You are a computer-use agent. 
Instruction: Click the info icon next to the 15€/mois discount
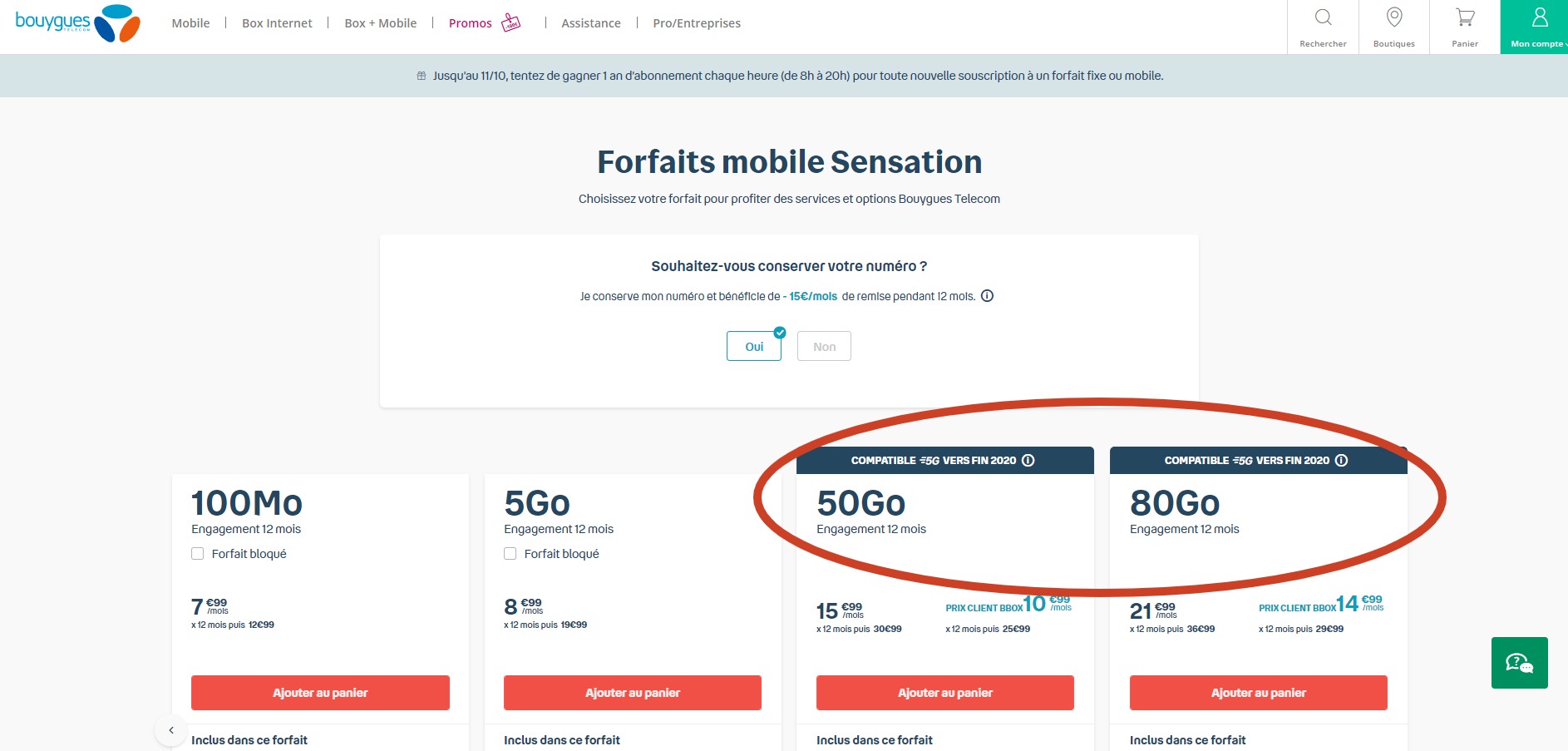[x=988, y=296]
